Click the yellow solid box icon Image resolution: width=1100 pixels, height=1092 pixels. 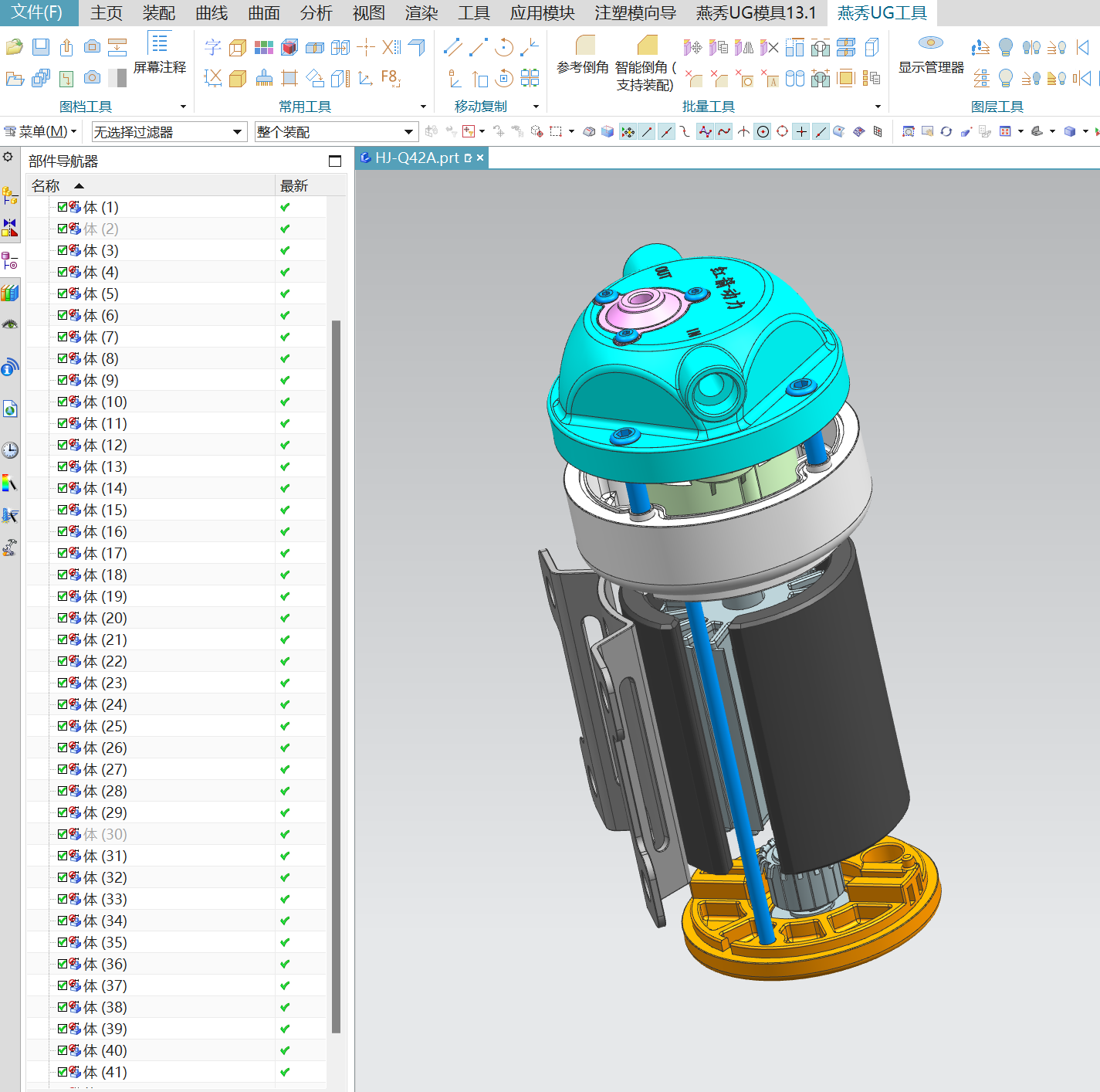(x=239, y=78)
